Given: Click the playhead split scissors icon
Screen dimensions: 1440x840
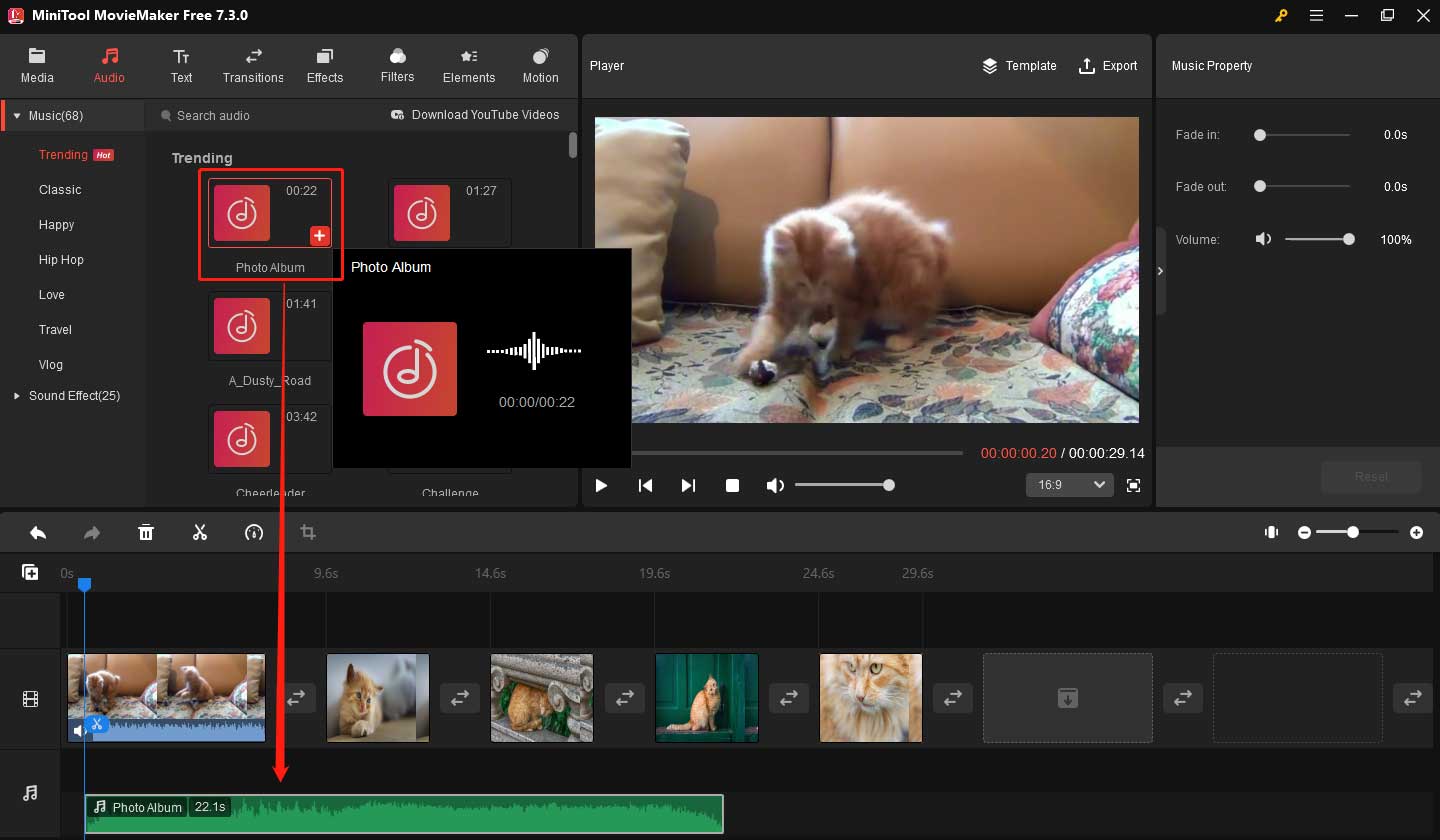Looking at the screenshot, I should 96,724.
